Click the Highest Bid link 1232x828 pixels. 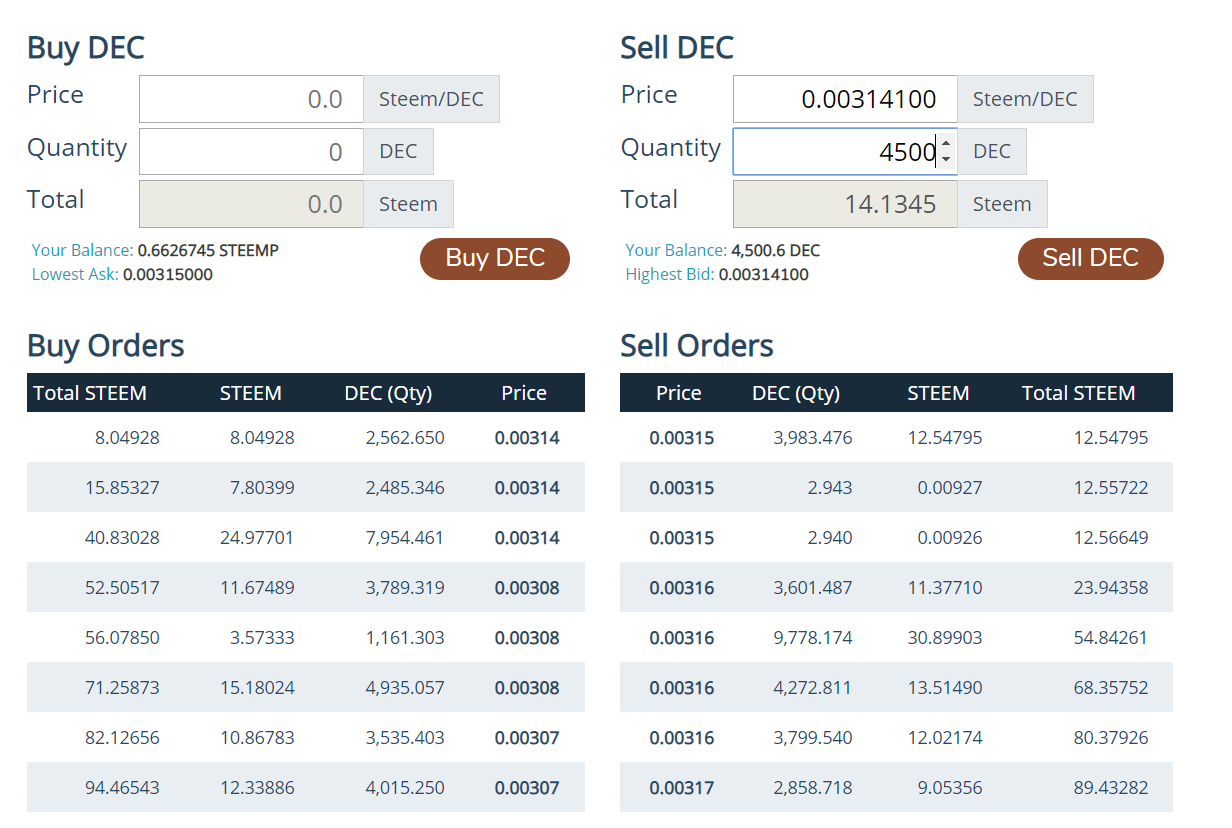[x=670, y=274]
